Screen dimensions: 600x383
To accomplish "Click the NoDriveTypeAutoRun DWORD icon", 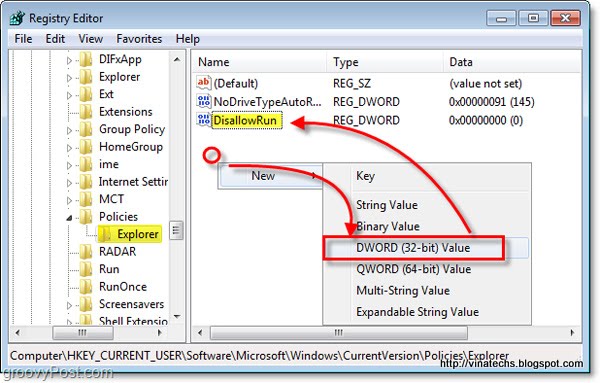I will (204, 101).
